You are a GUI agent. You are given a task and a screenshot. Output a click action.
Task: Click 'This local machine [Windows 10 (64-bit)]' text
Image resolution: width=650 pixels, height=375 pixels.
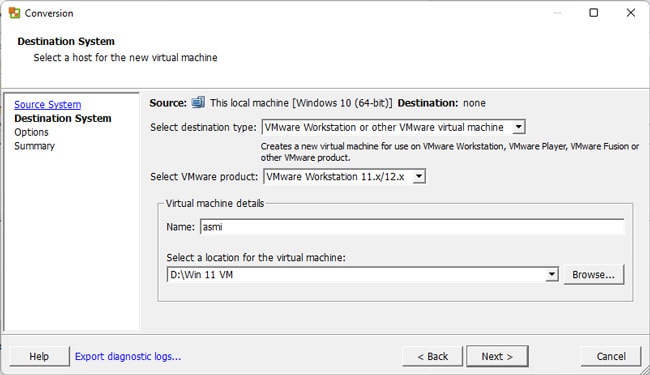coord(301,103)
